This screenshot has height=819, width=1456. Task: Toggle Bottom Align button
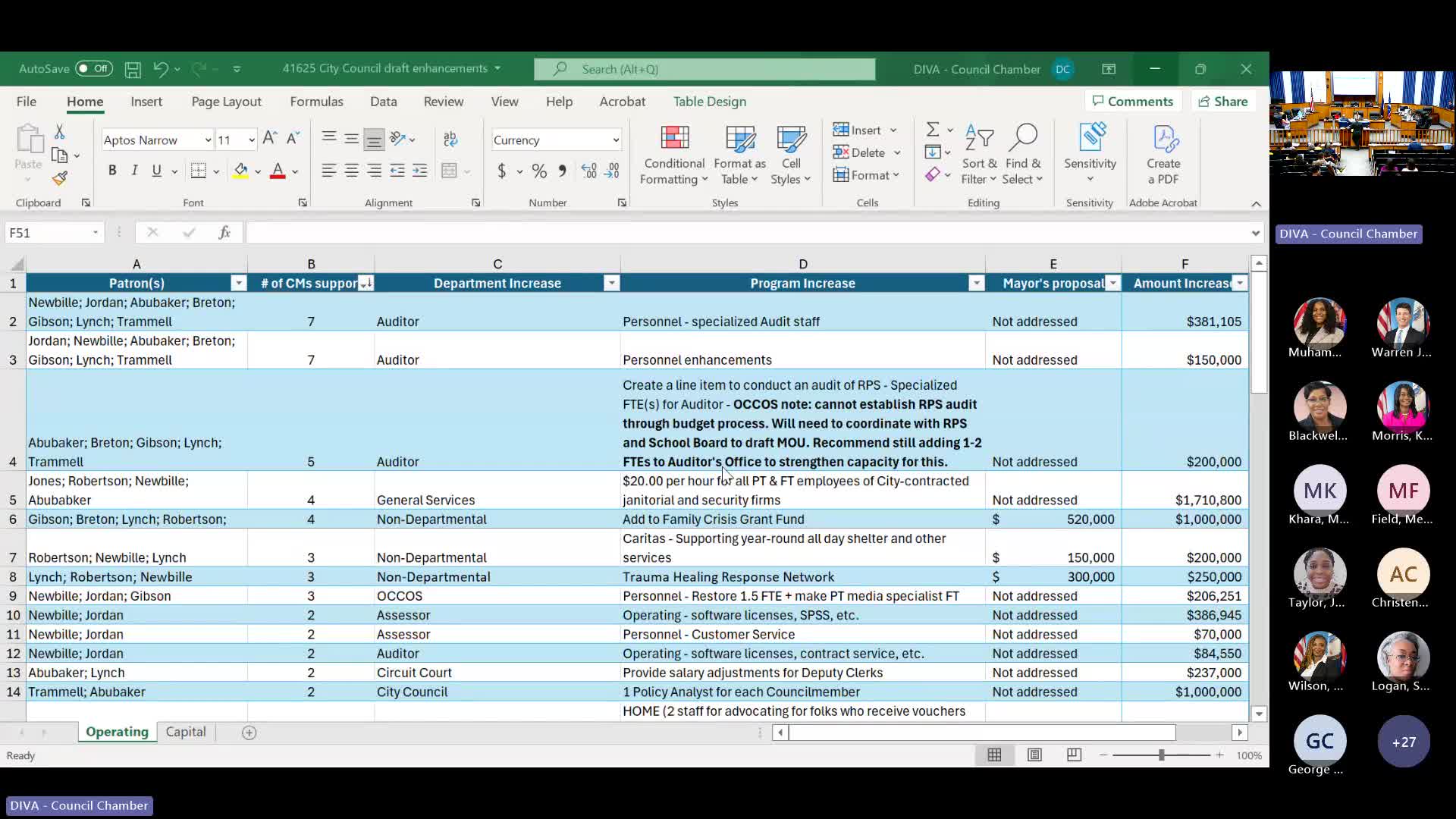(374, 139)
